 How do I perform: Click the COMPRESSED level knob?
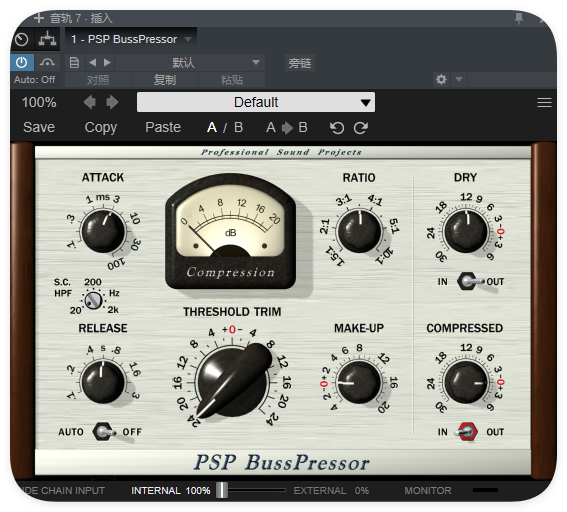click(x=466, y=382)
